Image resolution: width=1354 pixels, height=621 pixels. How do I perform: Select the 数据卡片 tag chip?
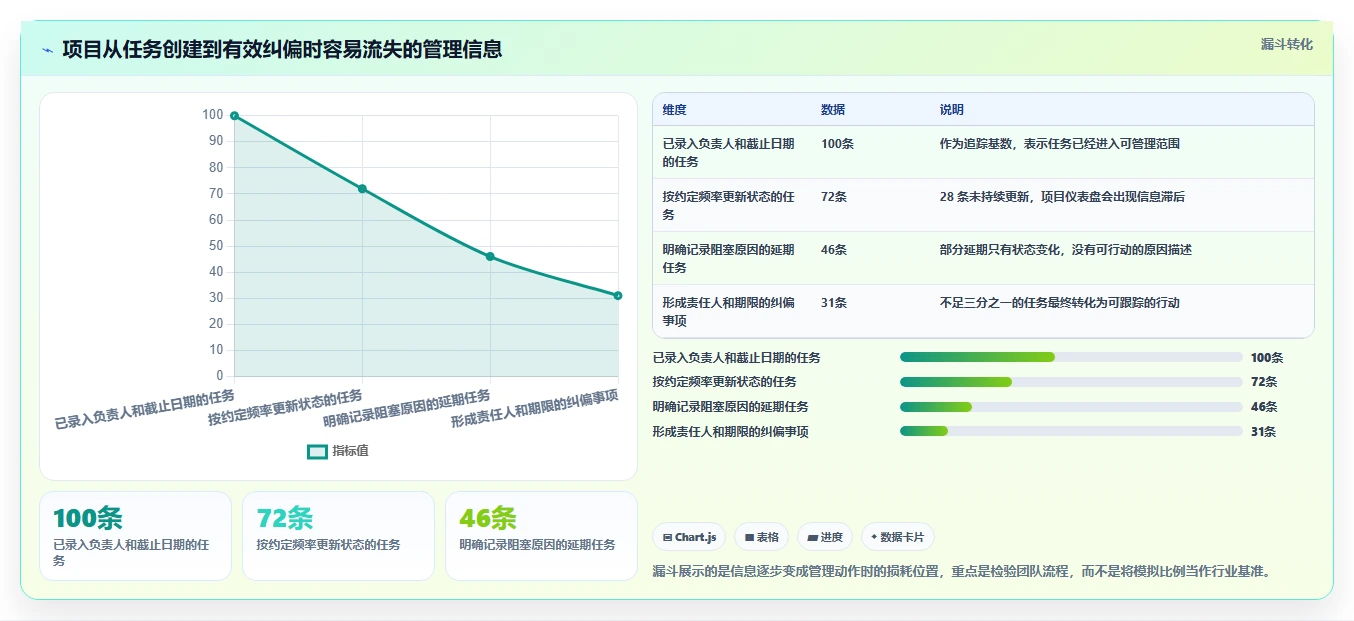coord(897,537)
